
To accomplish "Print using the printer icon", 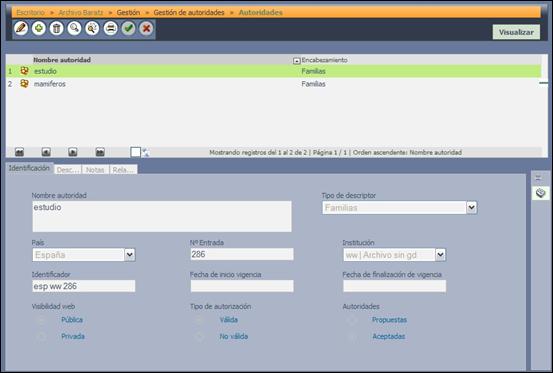I will pos(111,28).
